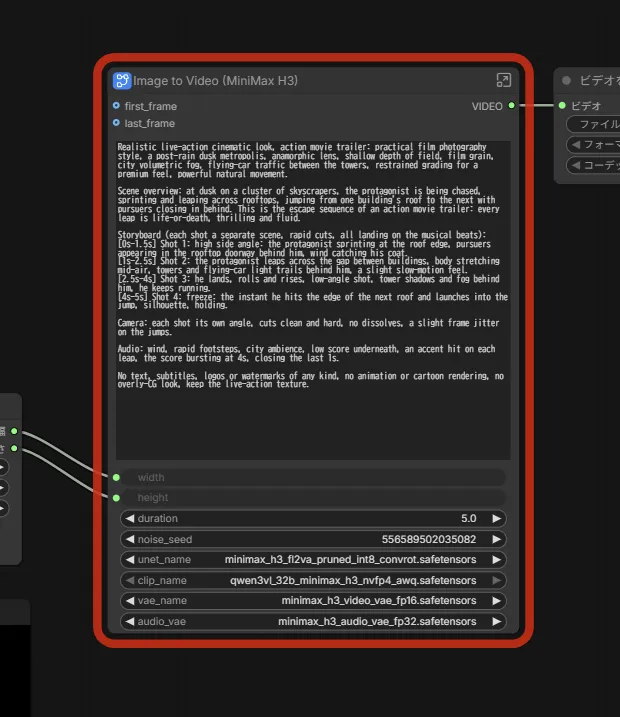Click the "No text, subtitles" paragraph
This screenshot has height=717, width=620.
pos(310,380)
